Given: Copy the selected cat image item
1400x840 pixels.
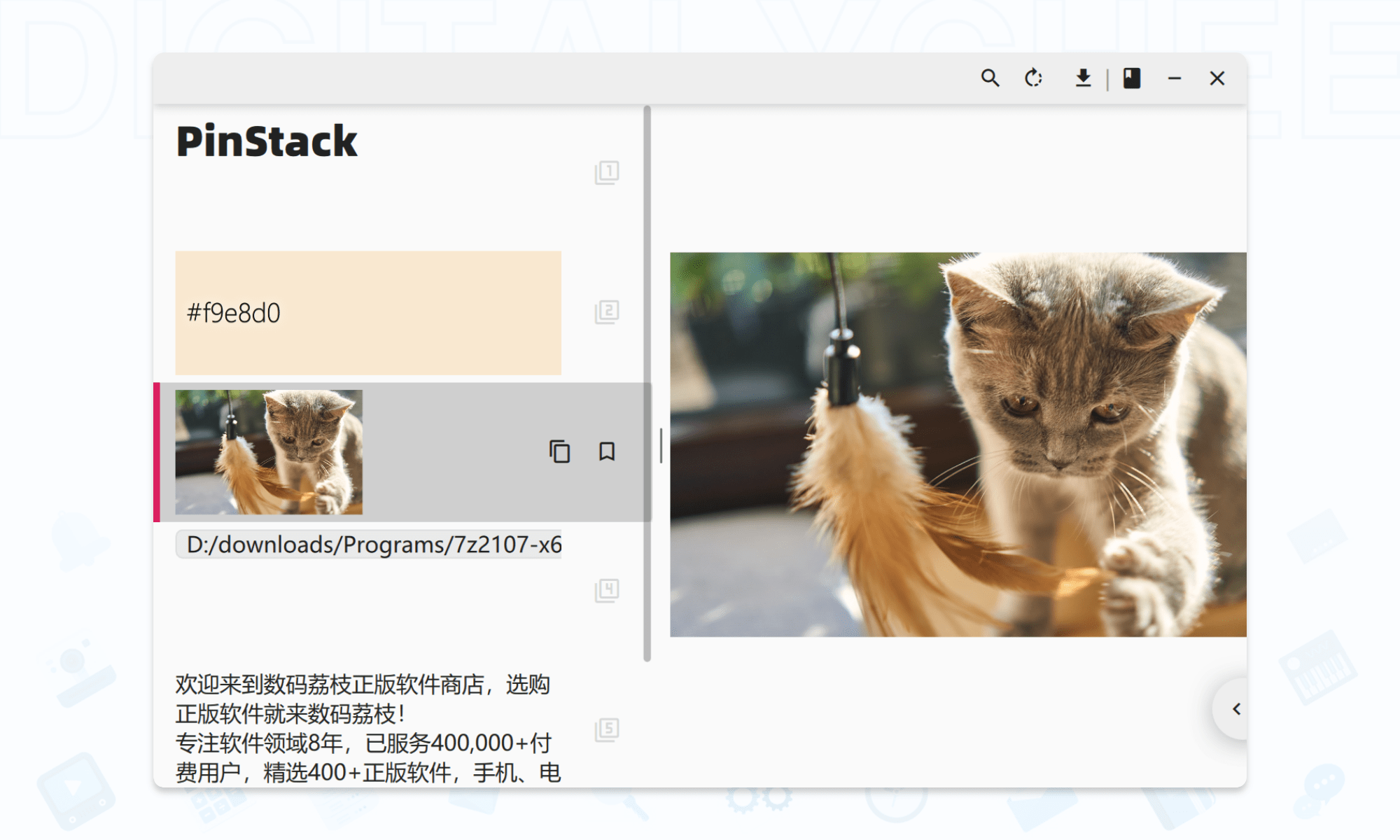Looking at the screenshot, I should click(x=559, y=451).
